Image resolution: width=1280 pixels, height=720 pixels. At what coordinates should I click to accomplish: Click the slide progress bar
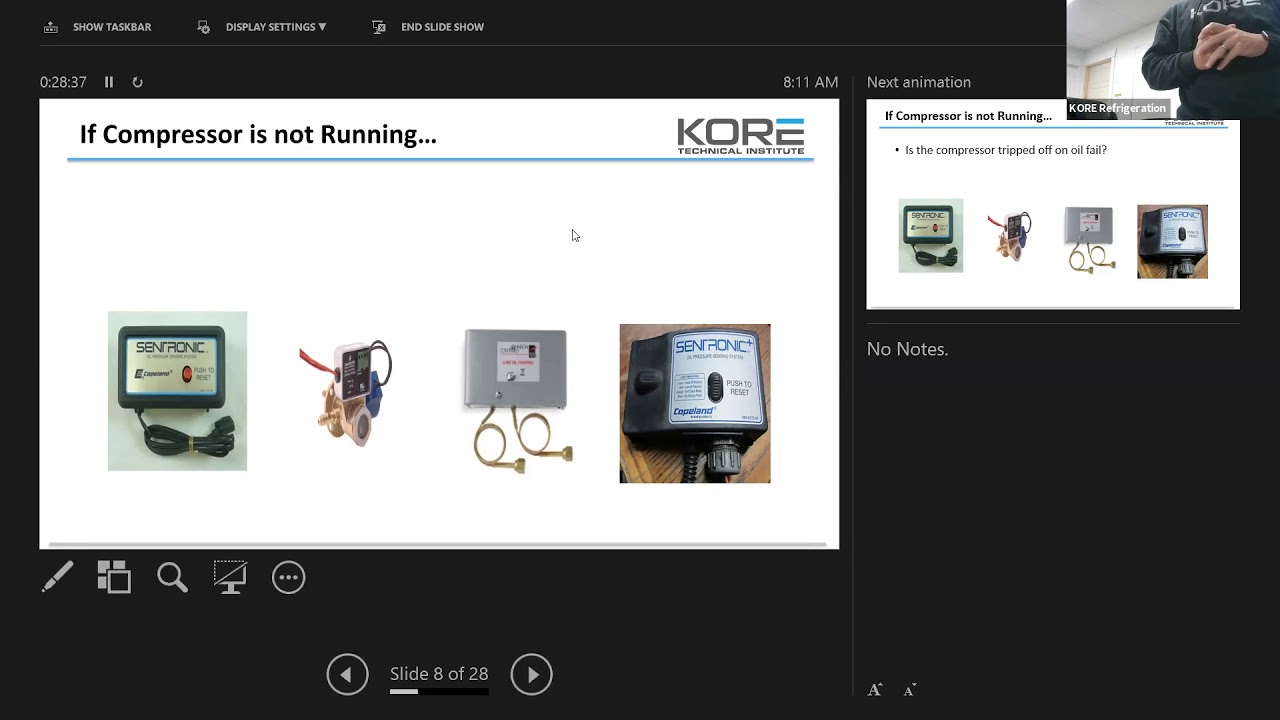coord(439,691)
